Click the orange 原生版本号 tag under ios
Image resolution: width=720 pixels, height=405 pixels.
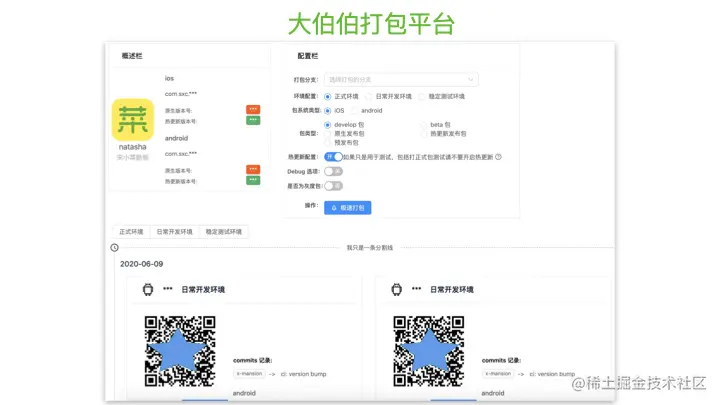(x=253, y=109)
